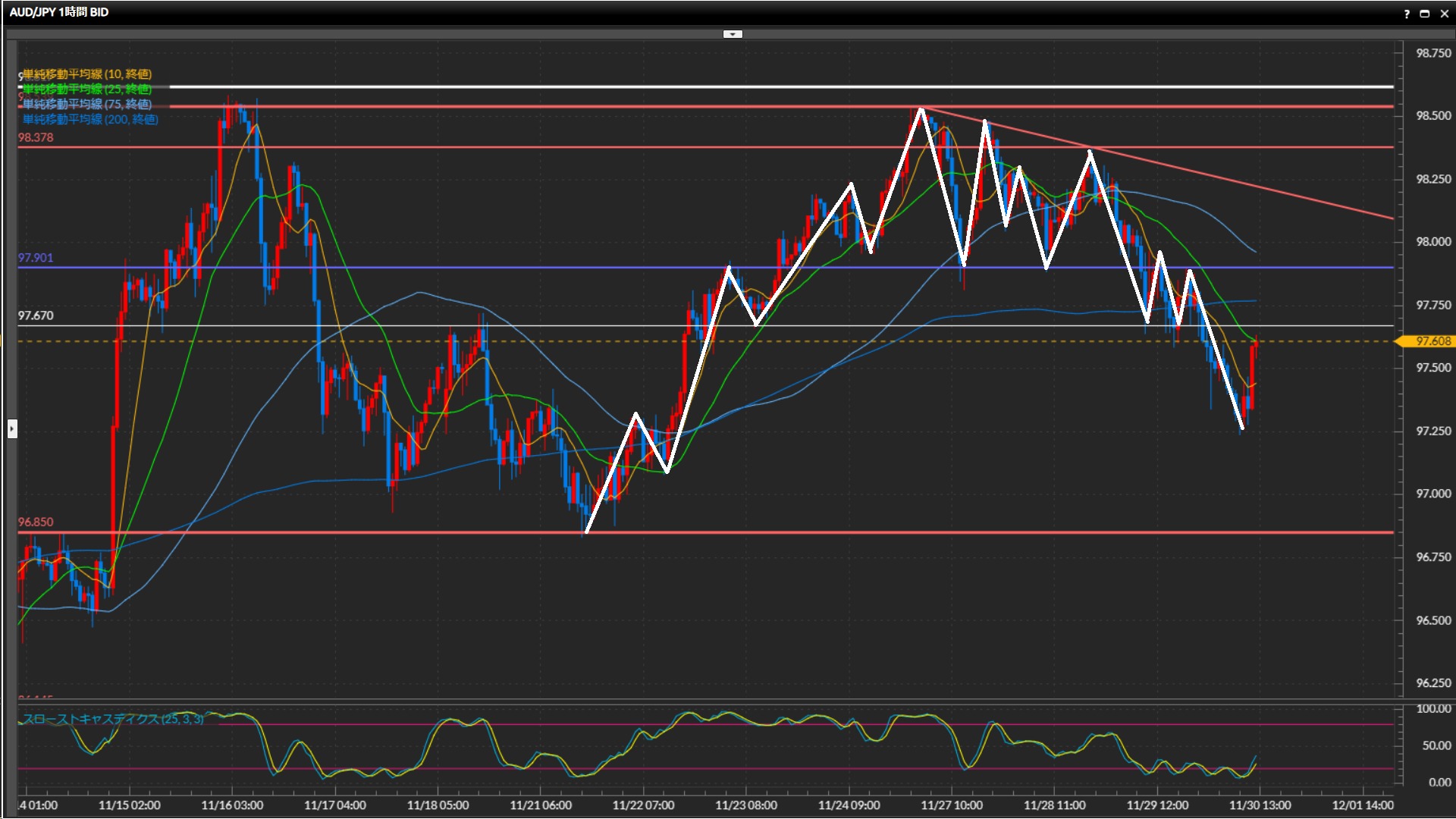
Task: Select the red 96.850 support line label
Action: pyautogui.click(x=36, y=522)
